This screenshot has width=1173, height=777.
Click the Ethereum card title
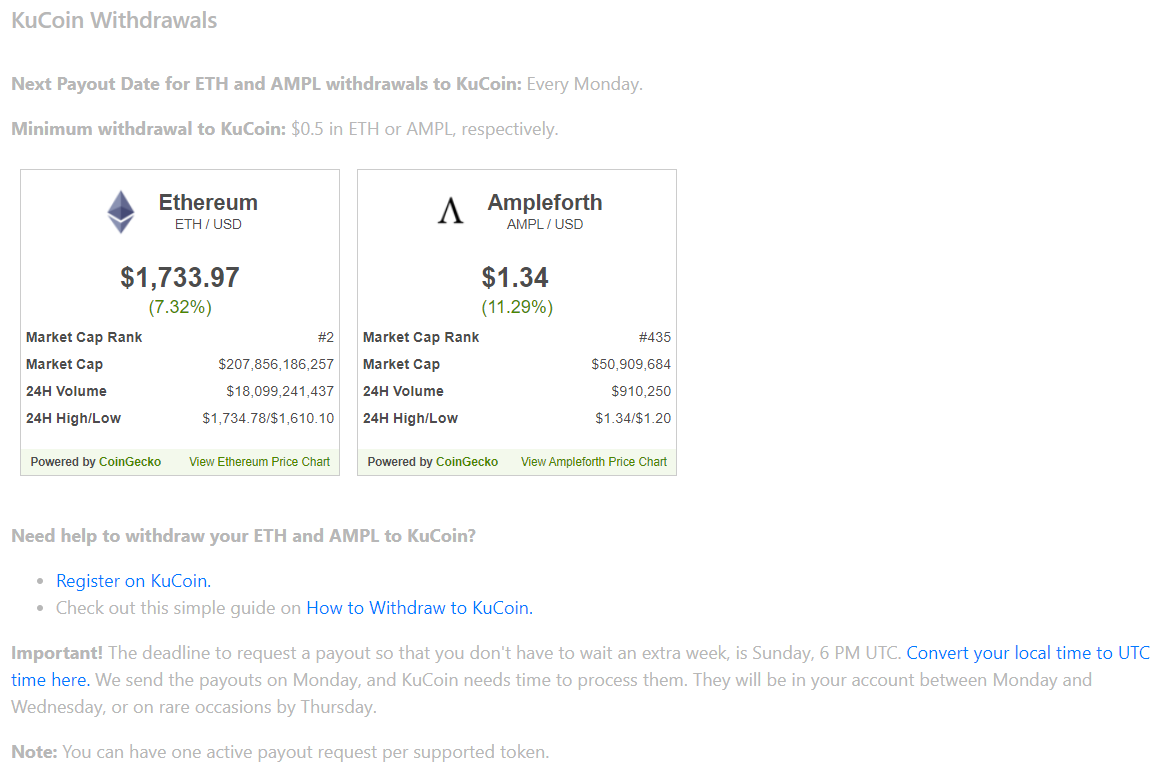point(208,202)
